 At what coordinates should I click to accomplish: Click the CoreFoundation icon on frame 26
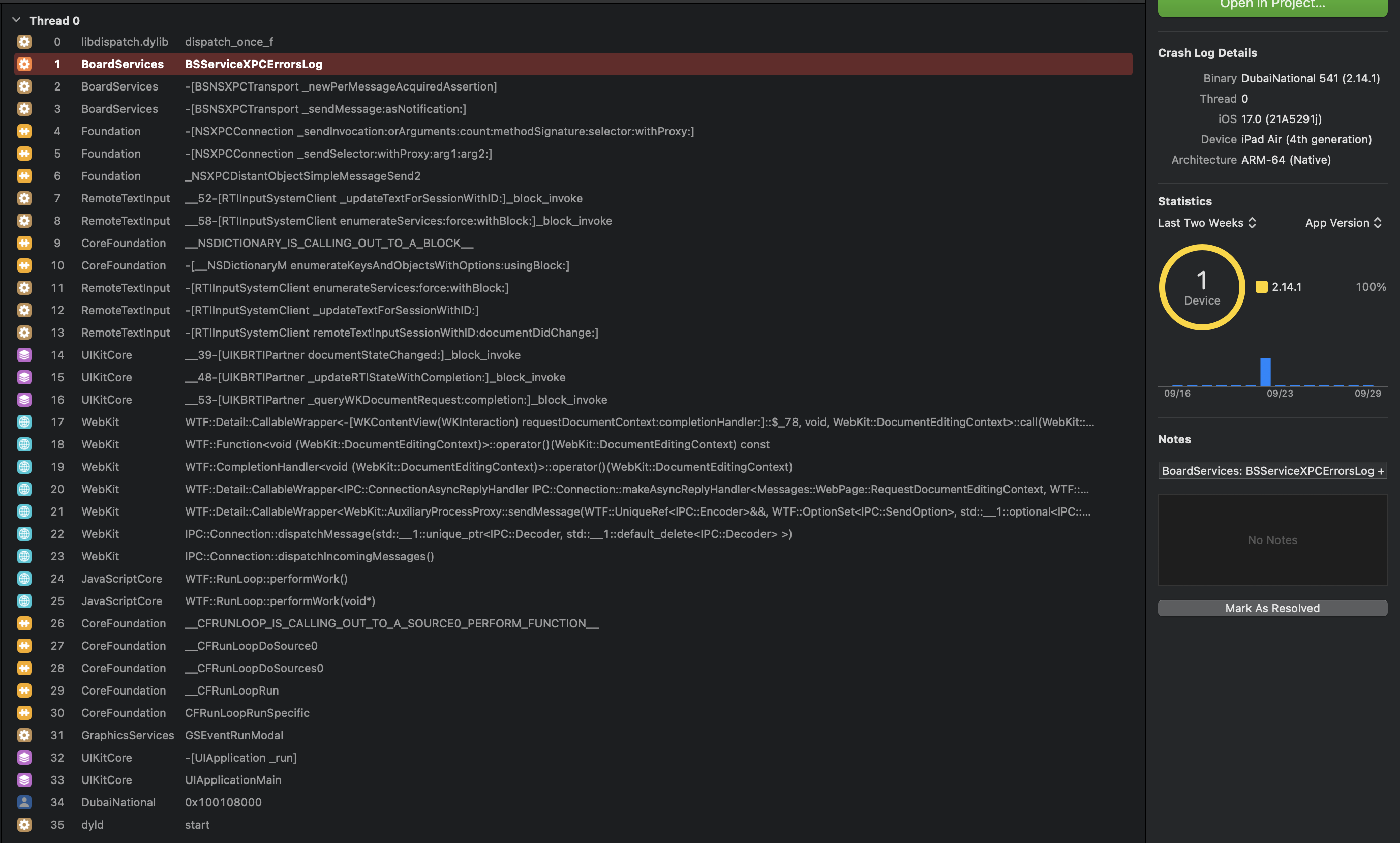pos(24,623)
